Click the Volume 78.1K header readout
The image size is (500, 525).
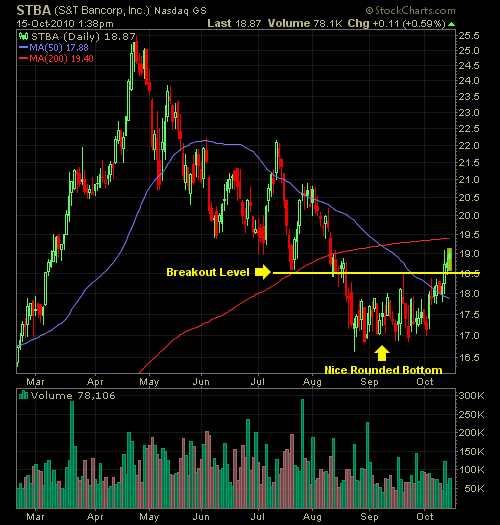(305, 23)
